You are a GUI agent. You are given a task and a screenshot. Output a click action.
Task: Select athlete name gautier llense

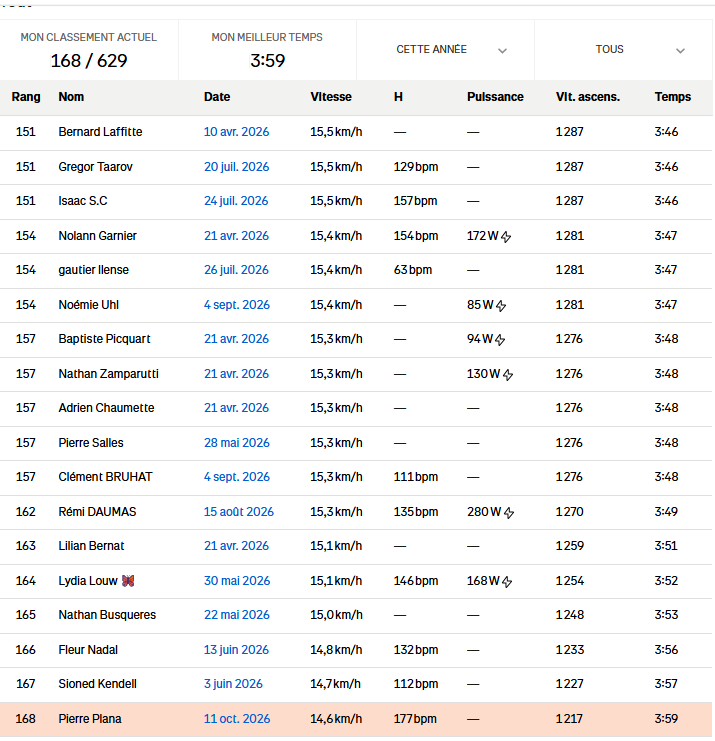pyautogui.click(x=94, y=270)
